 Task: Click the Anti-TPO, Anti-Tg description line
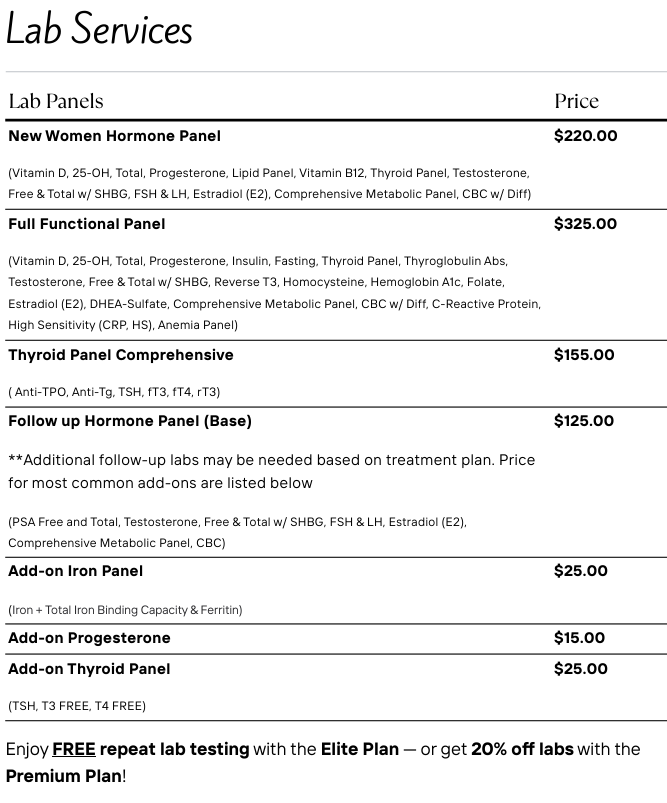[x=114, y=392]
